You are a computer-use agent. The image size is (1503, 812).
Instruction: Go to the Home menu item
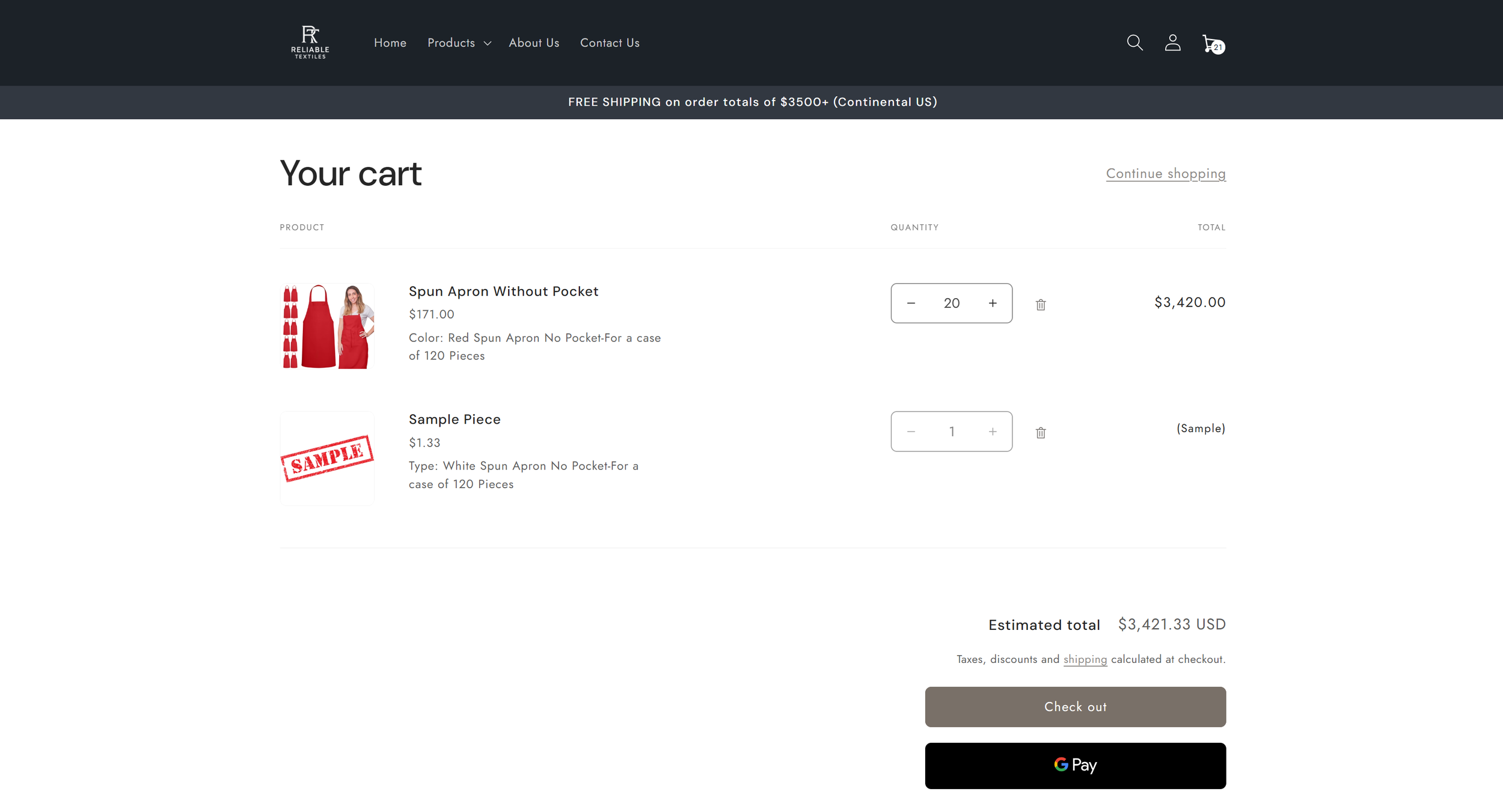tap(390, 43)
